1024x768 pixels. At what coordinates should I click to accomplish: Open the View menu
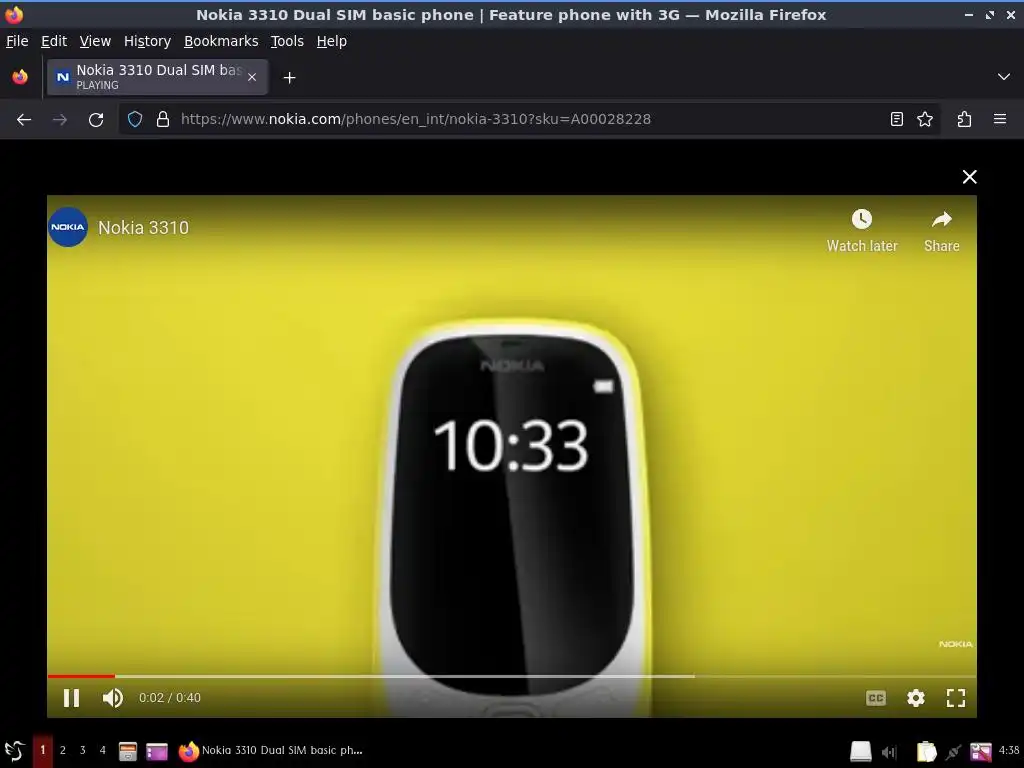95,41
